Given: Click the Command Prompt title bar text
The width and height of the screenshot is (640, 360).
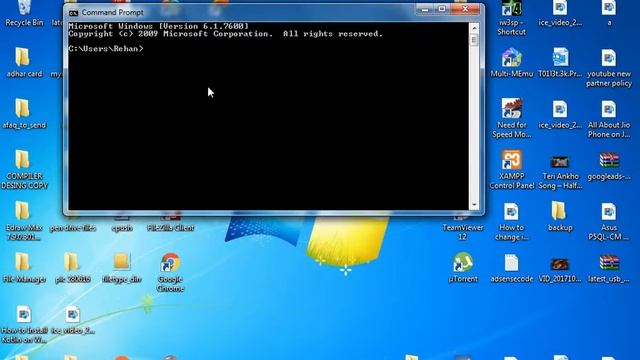Looking at the screenshot, I should point(113,13).
